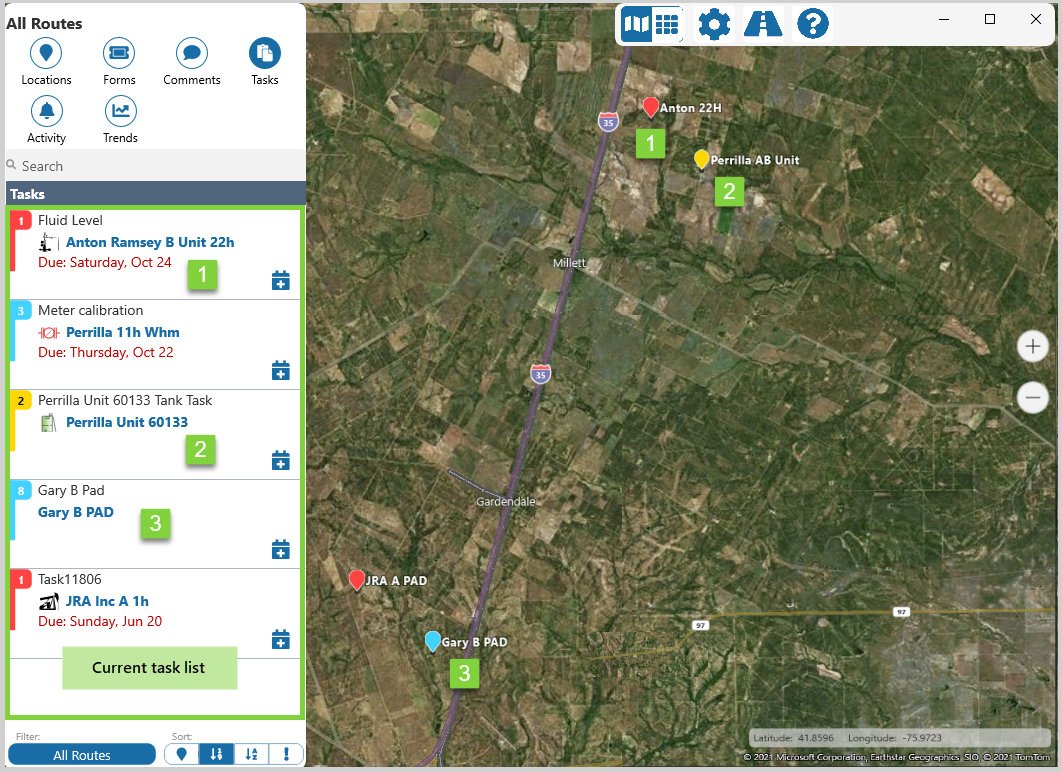Select the Tasks icon

coord(265,53)
